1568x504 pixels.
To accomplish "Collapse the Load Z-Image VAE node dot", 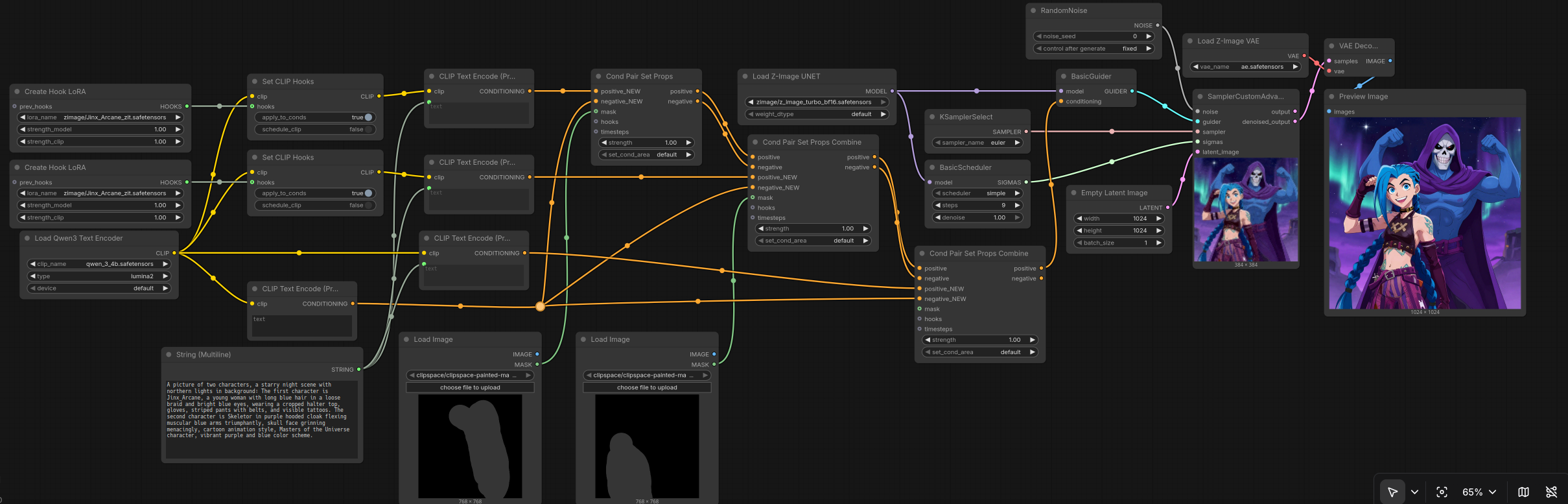I will pyautogui.click(x=1190, y=41).
